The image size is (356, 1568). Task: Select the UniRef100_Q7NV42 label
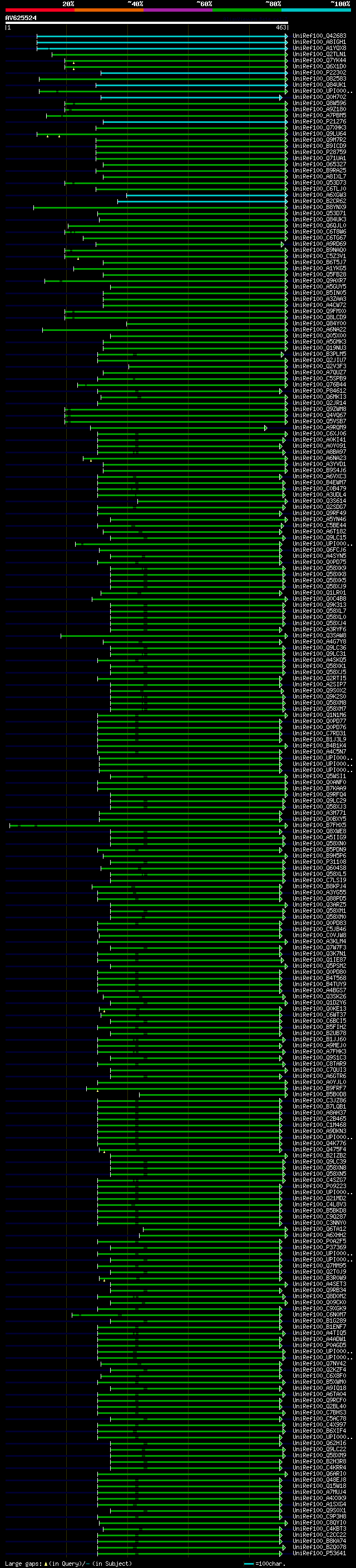point(319,1363)
